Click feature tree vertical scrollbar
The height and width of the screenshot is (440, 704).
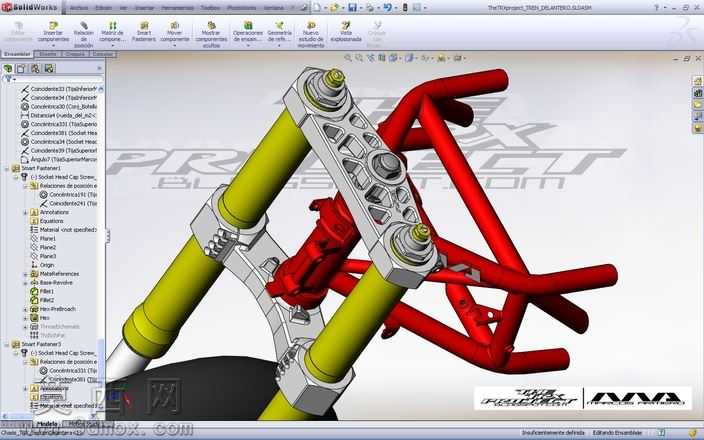101,248
